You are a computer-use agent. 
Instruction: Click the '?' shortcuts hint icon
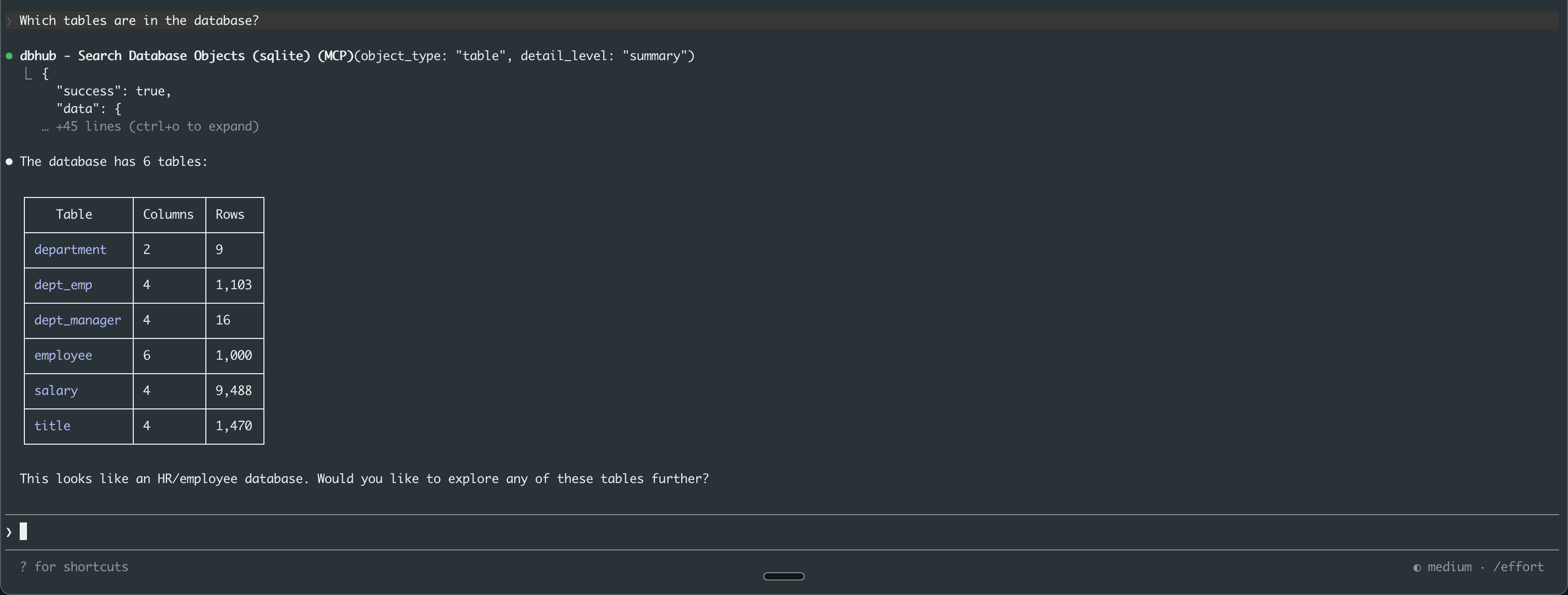pyautogui.click(x=23, y=566)
